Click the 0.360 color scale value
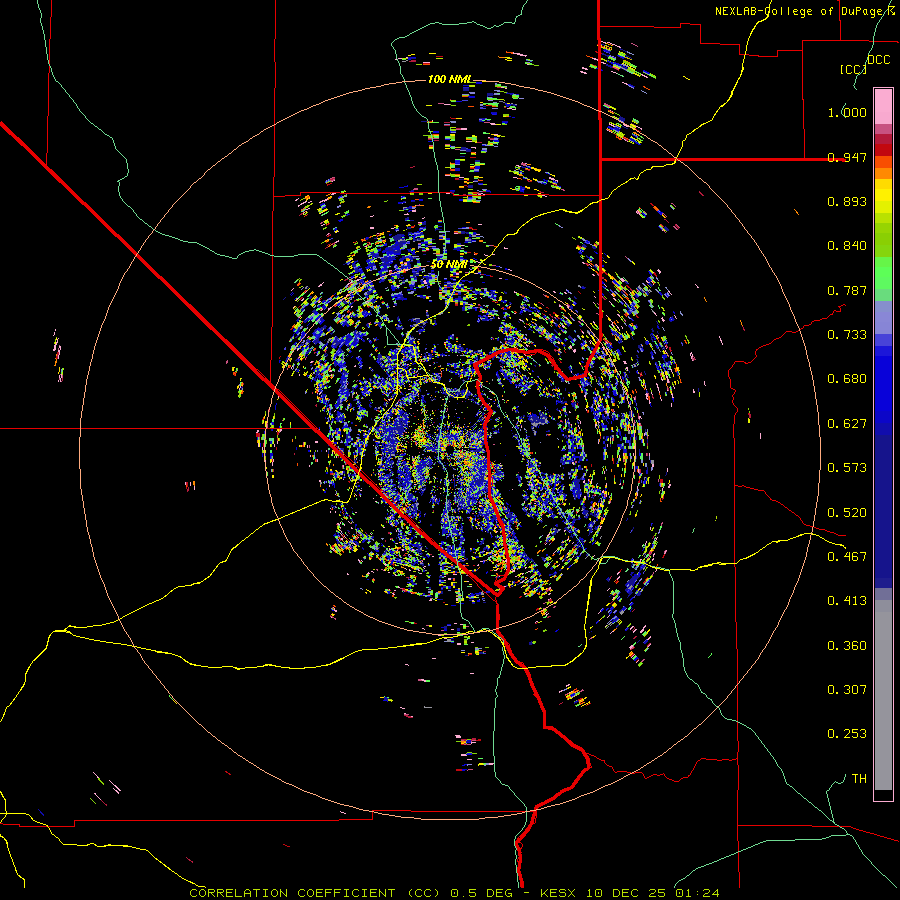This screenshot has height=900, width=900. (847, 646)
